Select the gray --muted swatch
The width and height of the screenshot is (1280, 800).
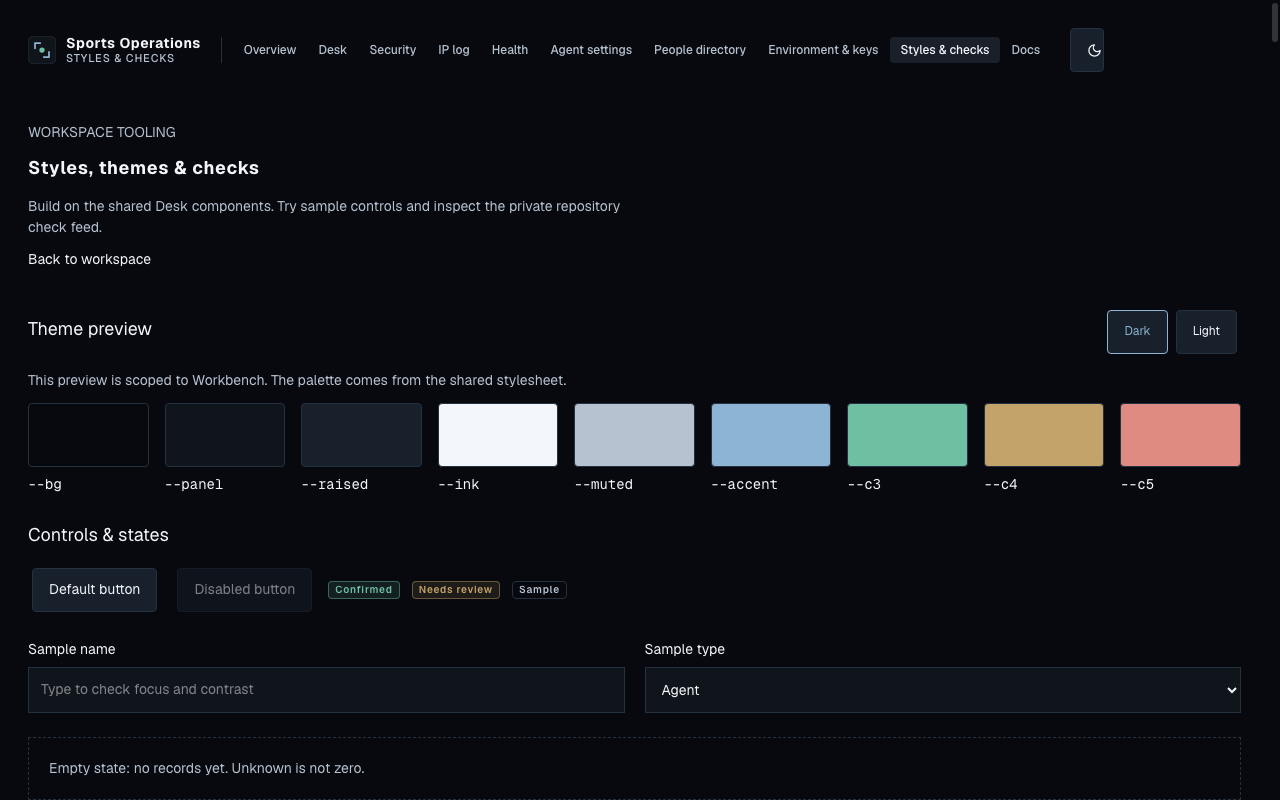634,435
